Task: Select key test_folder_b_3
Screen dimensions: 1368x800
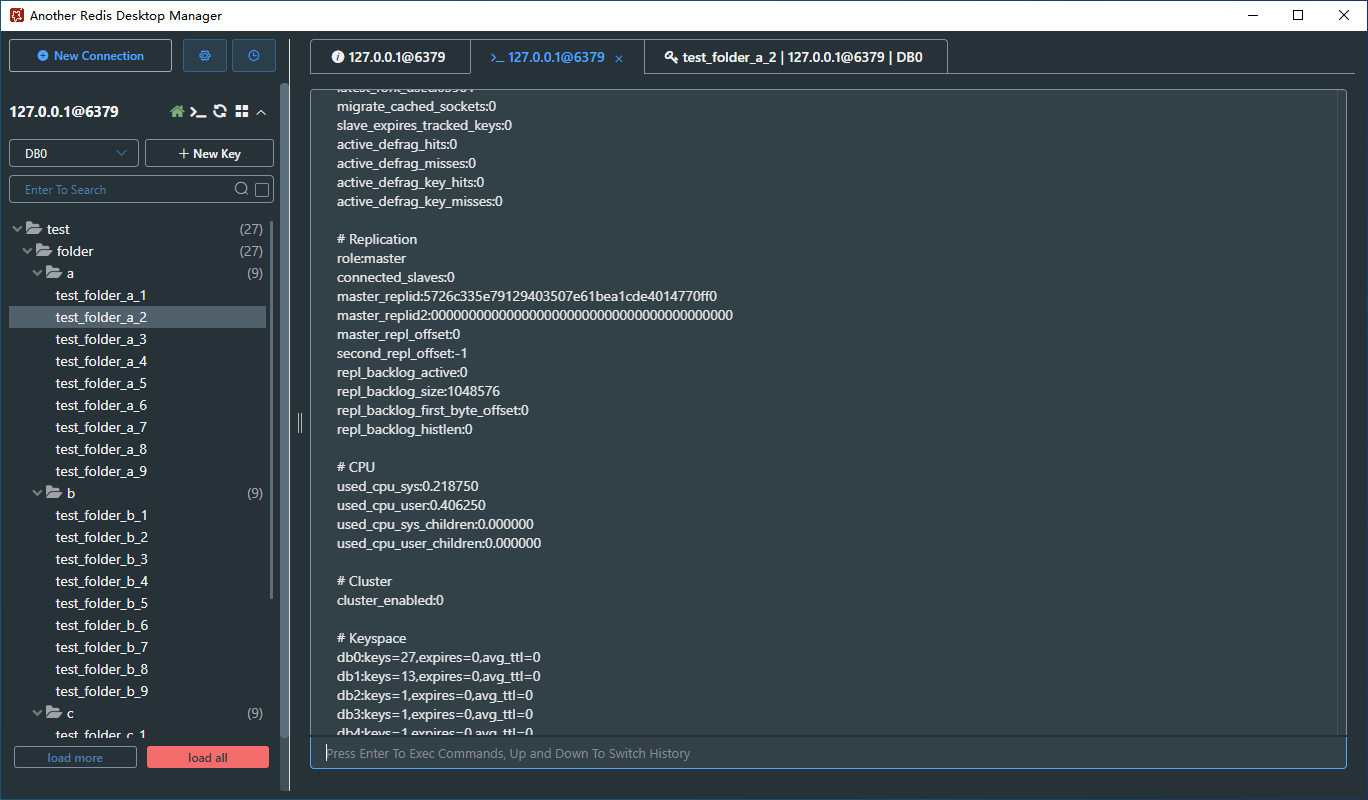Action: (x=137, y=559)
